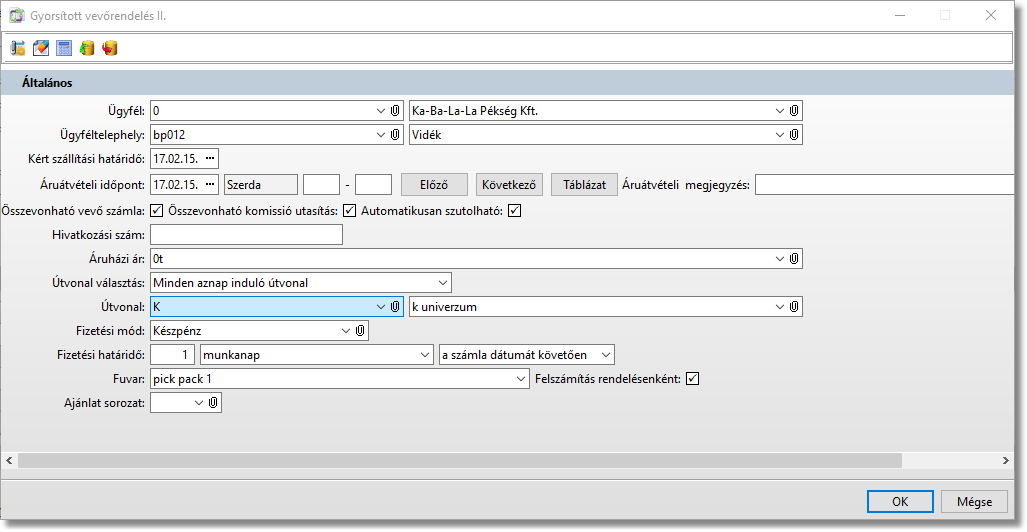Click paperclip next to Ajánlat sorozat
The image size is (1027, 532).
[x=213, y=403]
